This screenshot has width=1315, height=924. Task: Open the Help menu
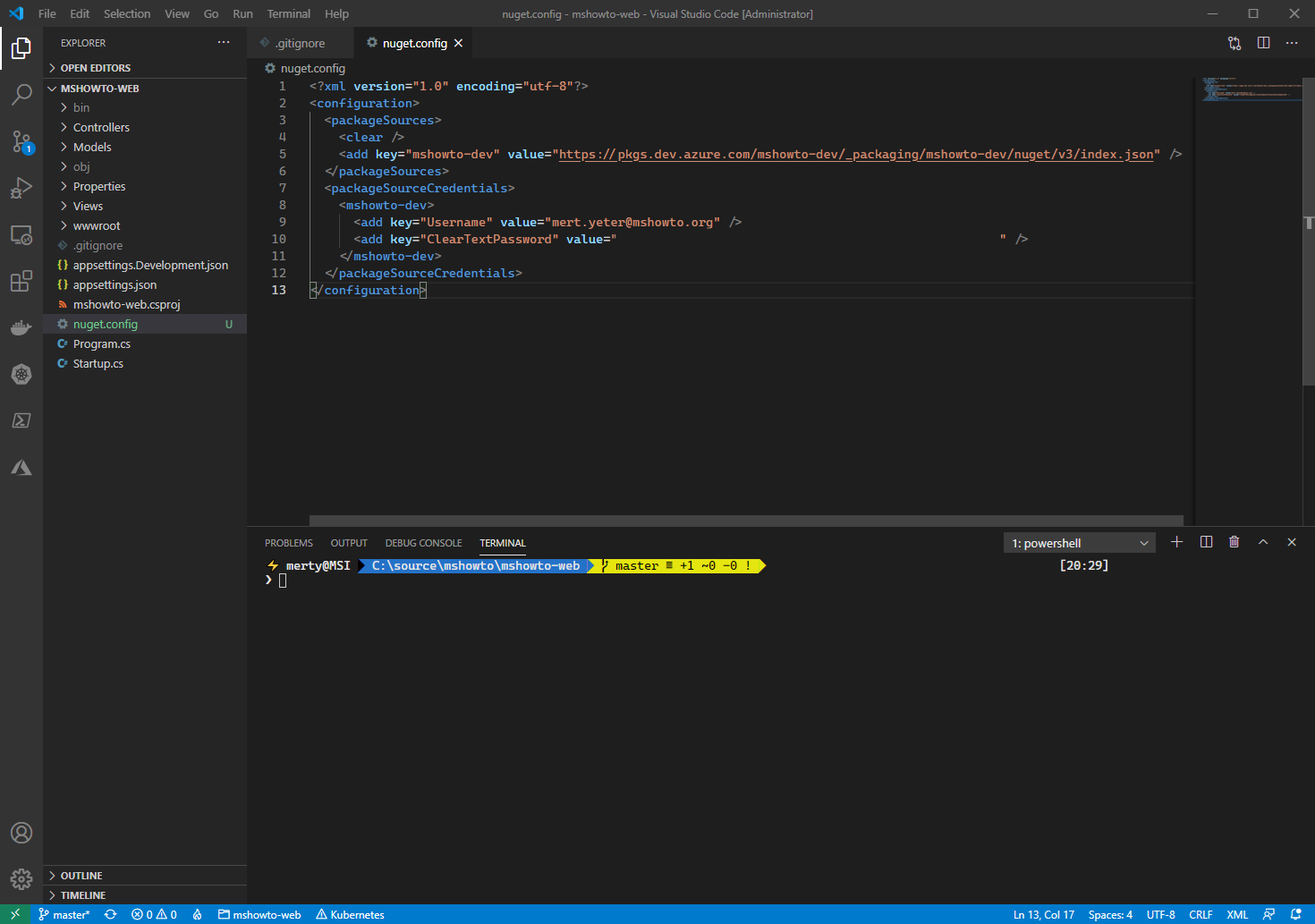337,13
